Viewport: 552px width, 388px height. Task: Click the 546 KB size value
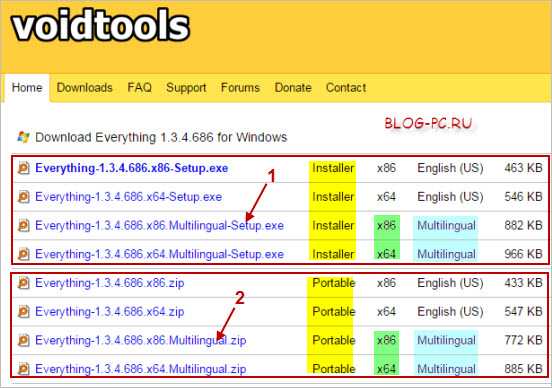[x=523, y=196]
